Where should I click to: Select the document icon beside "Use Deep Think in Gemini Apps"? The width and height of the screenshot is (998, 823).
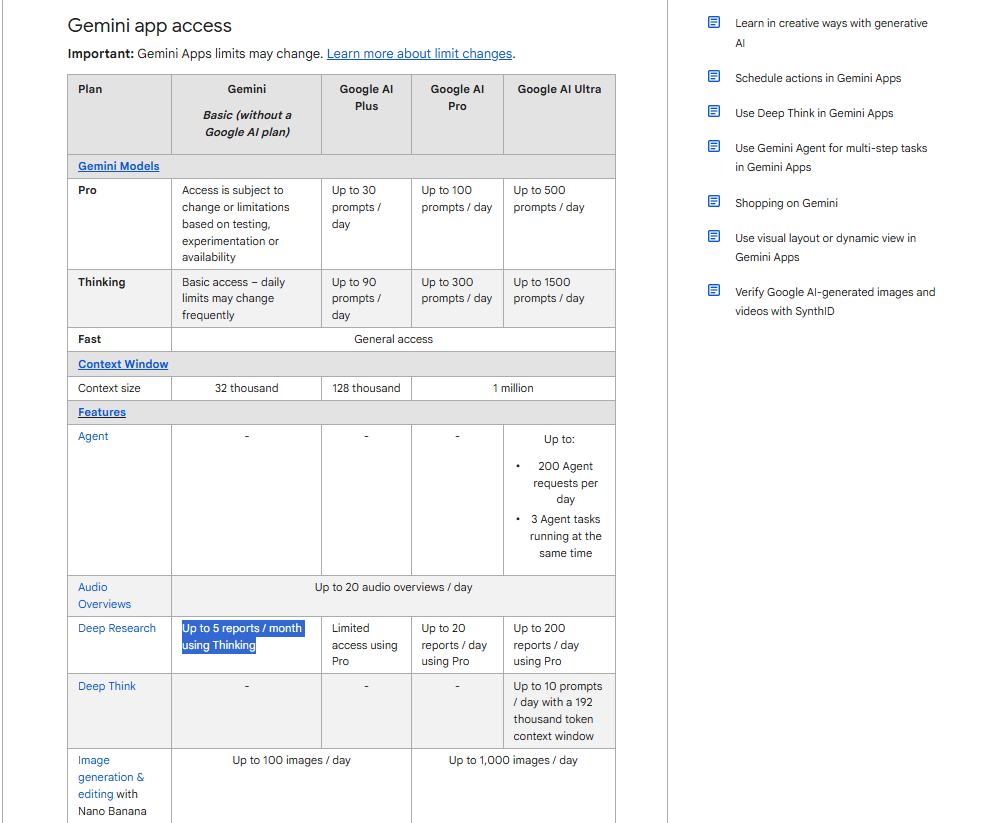[713, 112]
